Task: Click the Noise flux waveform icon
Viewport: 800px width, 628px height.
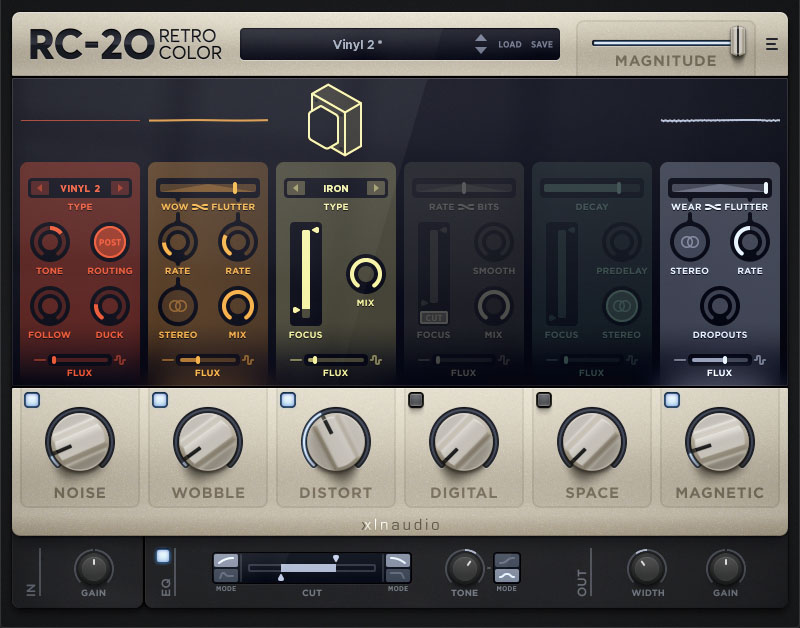Action: [120, 360]
